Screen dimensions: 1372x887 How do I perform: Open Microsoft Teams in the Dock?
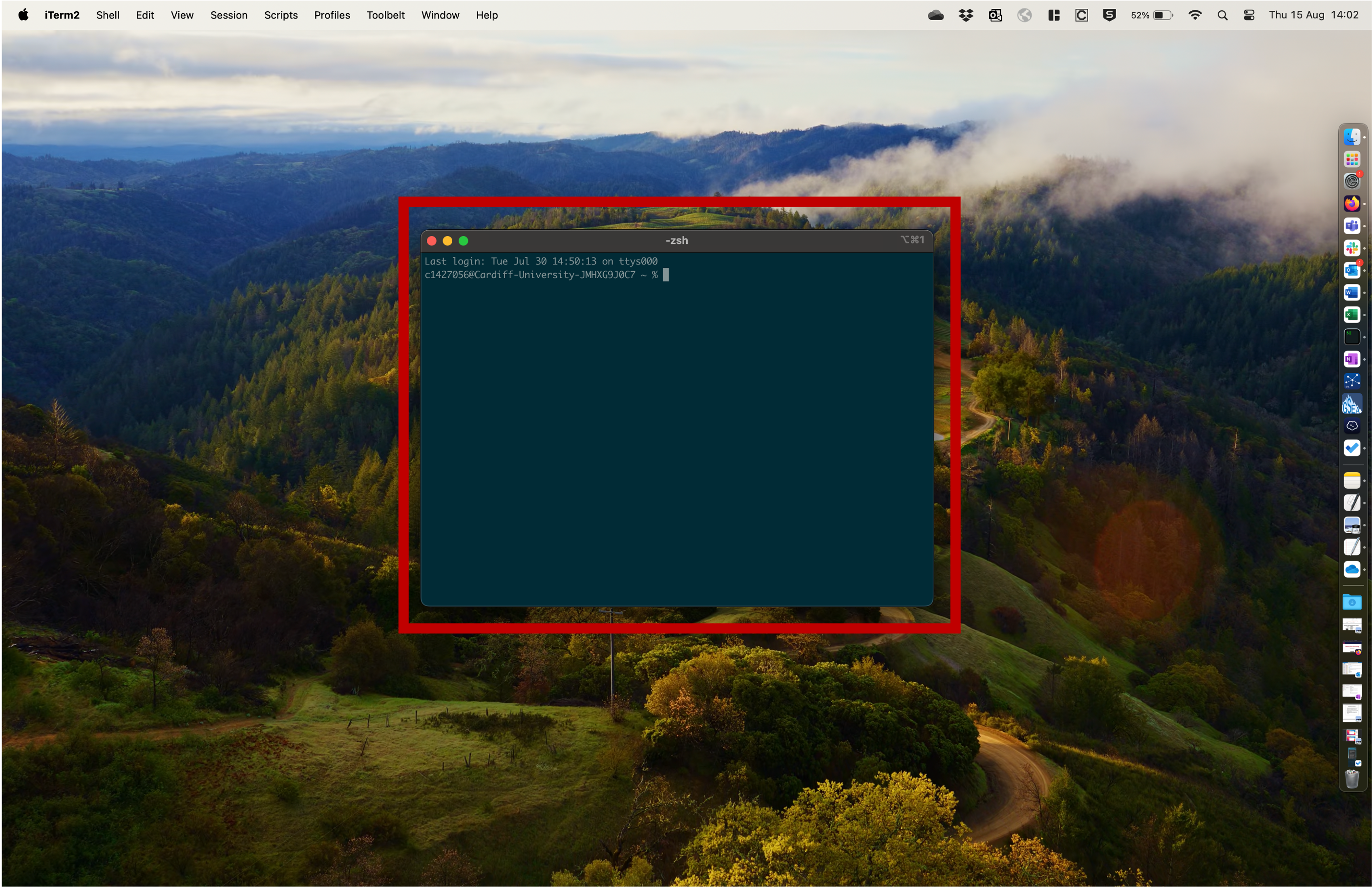click(1351, 226)
